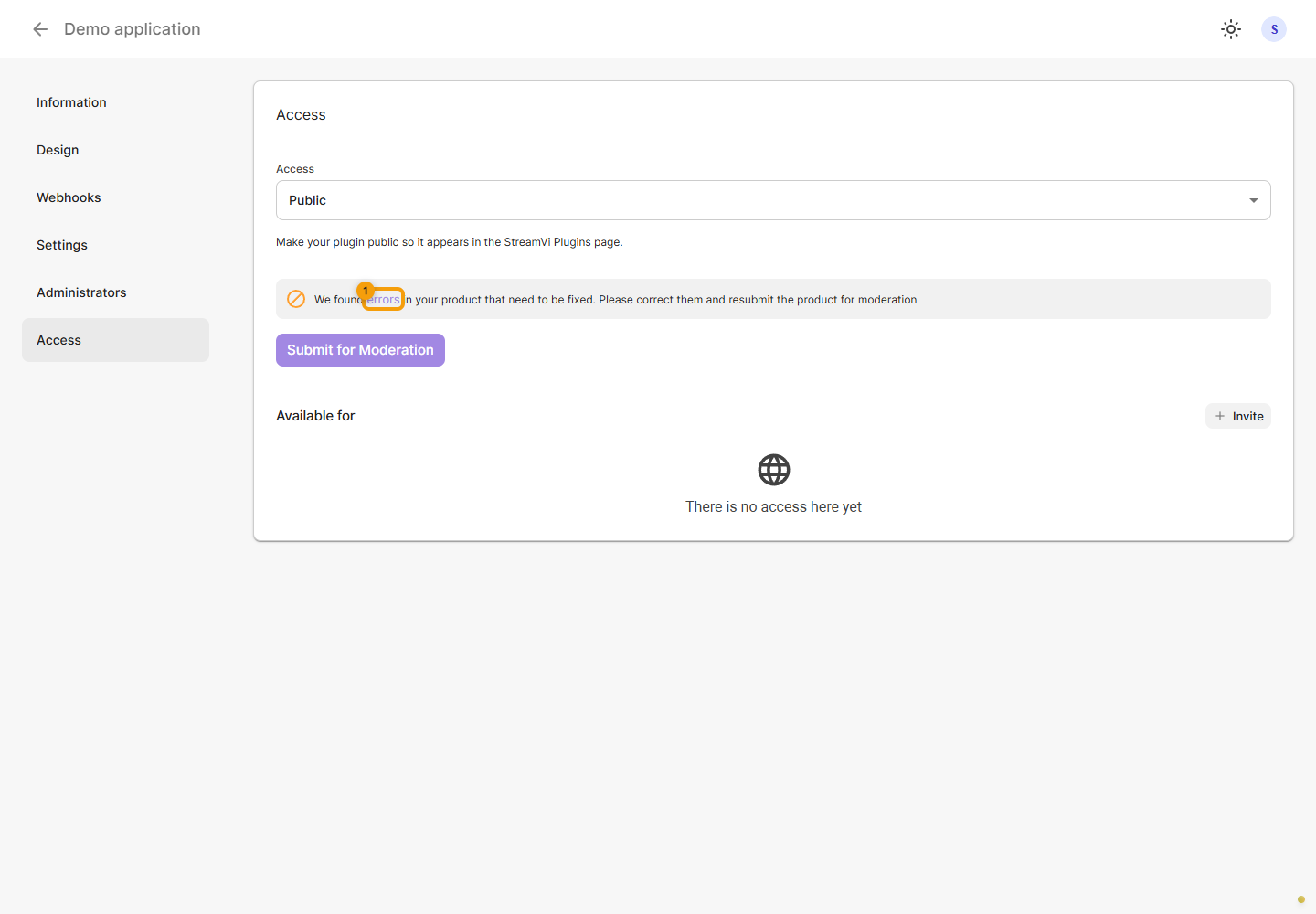Click the orange blocked warning icon in the alert
Image resolution: width=1316 pixels, height=914 pixels.
click(296, 299)
